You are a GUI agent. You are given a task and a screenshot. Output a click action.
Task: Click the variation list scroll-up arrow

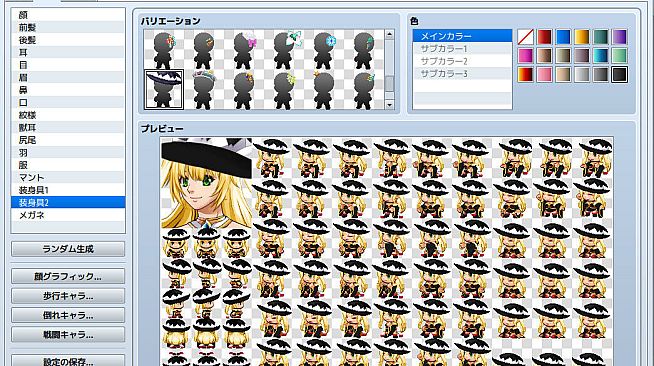390,34
